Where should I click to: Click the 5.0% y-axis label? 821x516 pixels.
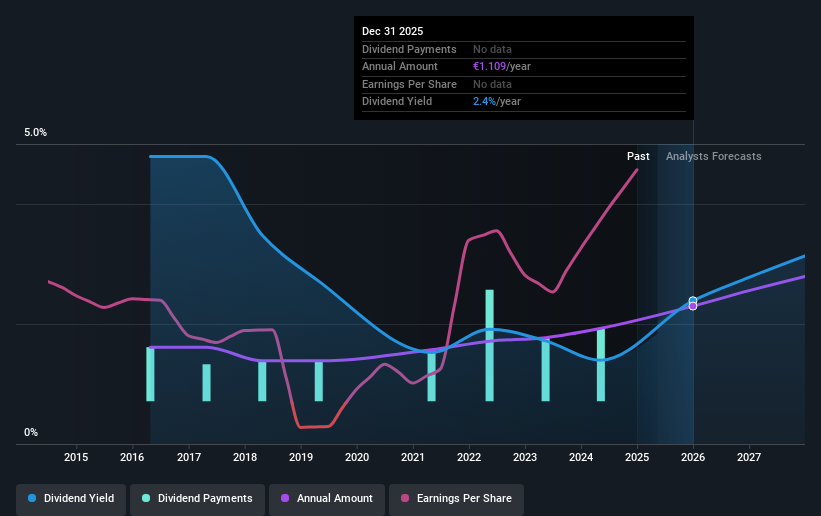[x=35, y=133]
